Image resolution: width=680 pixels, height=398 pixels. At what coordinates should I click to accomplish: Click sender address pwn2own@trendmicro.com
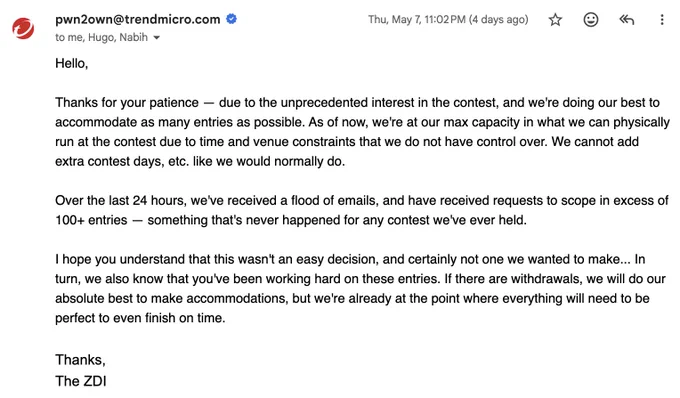click(x=137, y=19)
